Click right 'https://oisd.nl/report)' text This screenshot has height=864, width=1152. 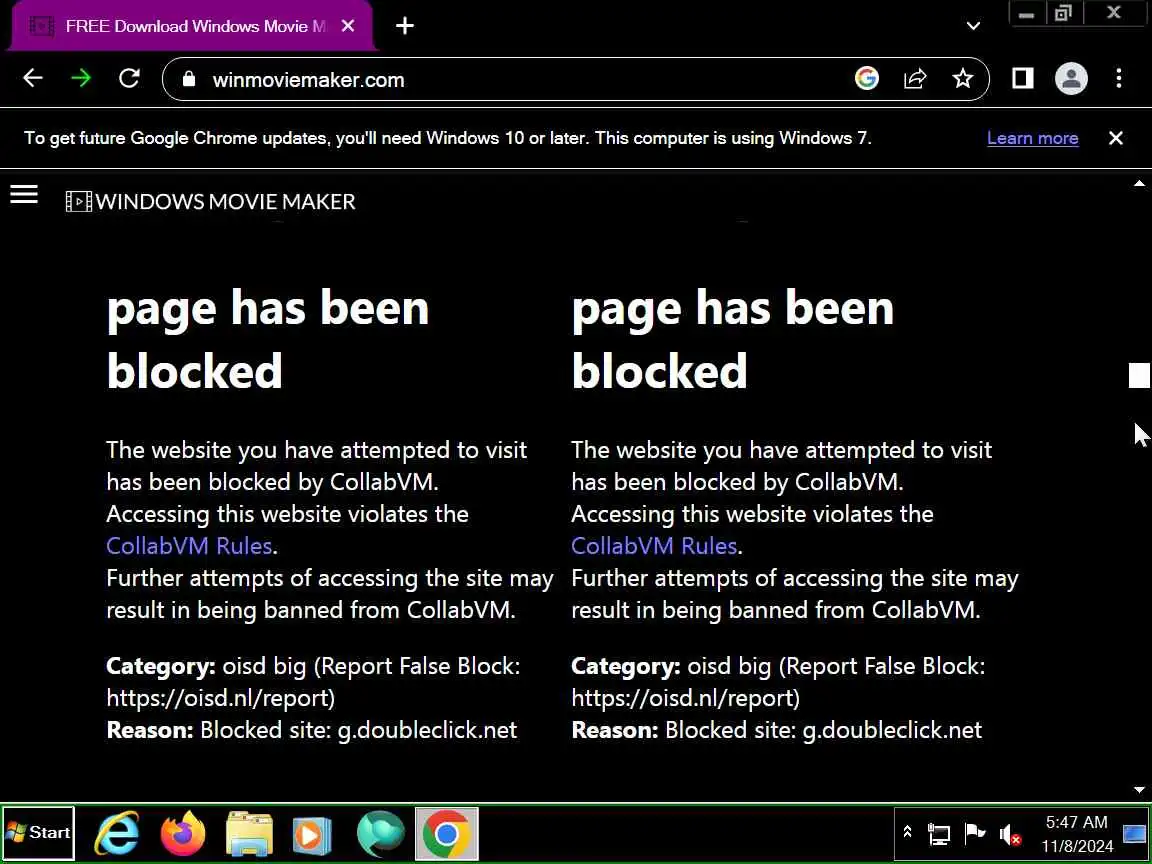[x=685, y=698]
